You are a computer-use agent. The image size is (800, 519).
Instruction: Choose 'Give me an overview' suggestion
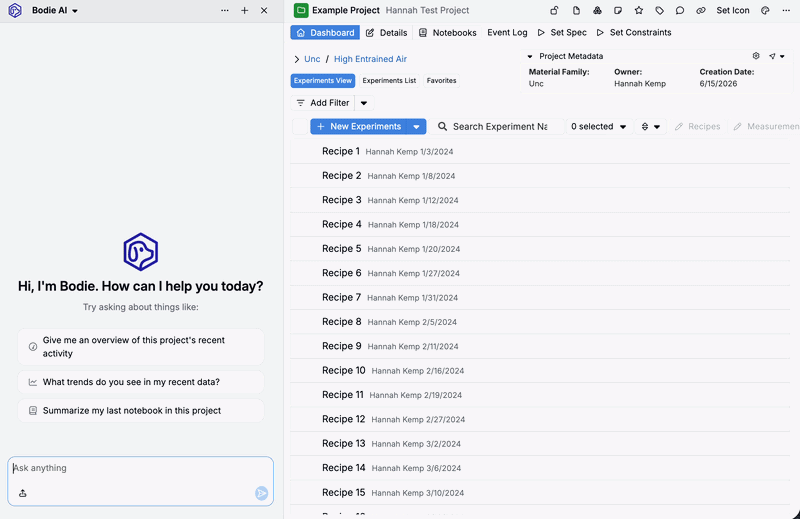tap(141, 347)
